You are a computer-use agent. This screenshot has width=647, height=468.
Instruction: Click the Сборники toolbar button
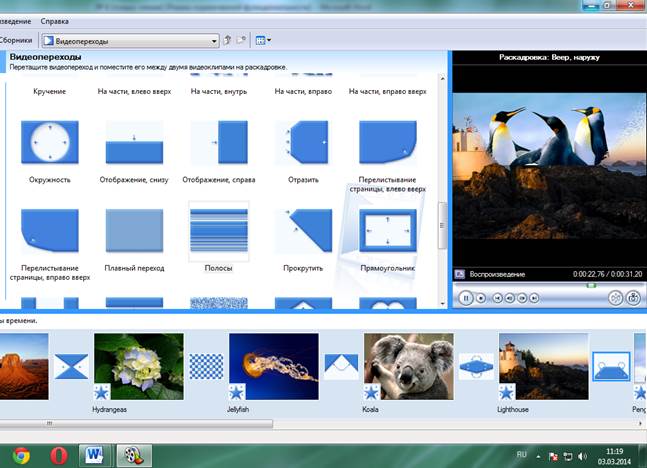(17, 40)
